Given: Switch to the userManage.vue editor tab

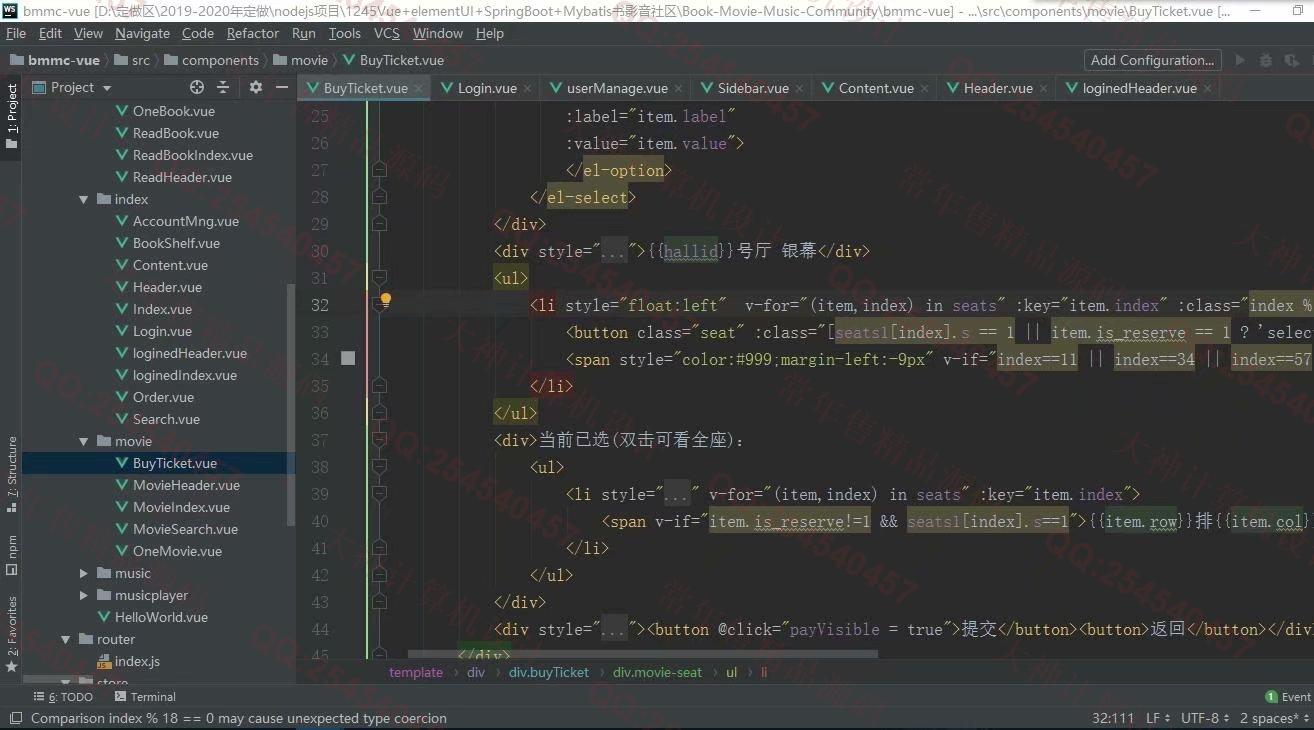Looking at the screenshot, I should (617, 88).
